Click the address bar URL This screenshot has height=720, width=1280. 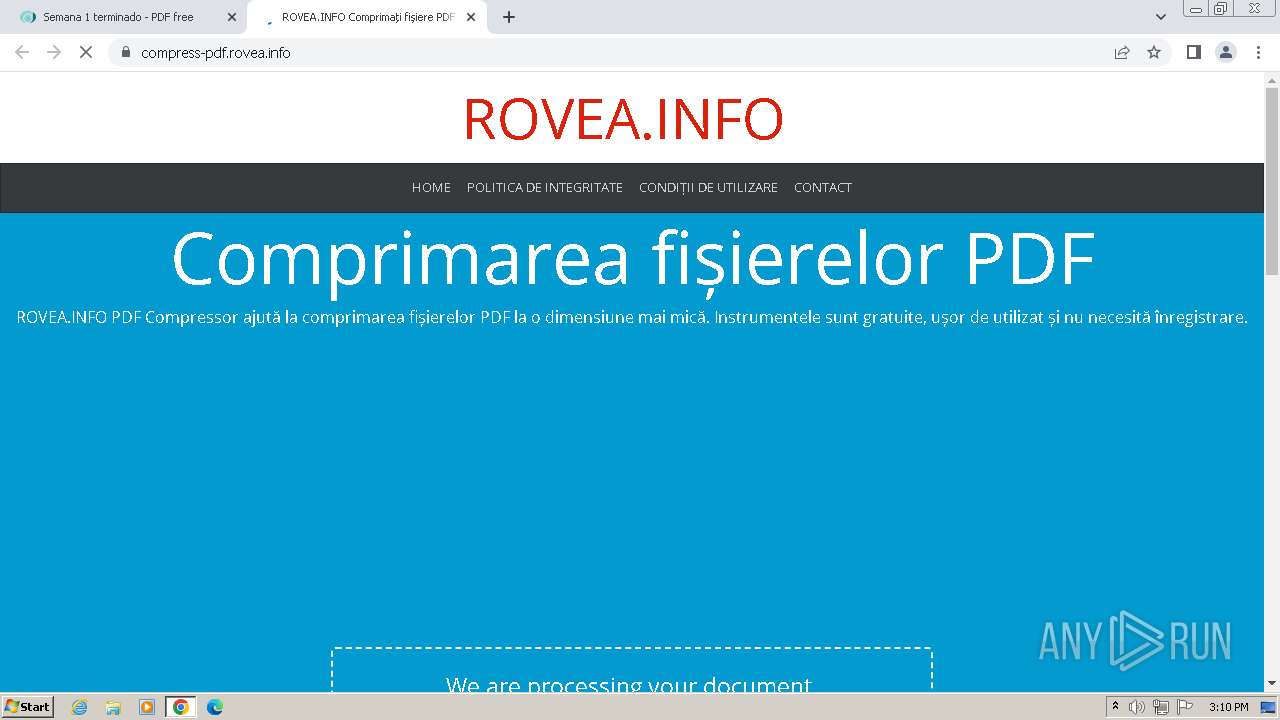216,53
